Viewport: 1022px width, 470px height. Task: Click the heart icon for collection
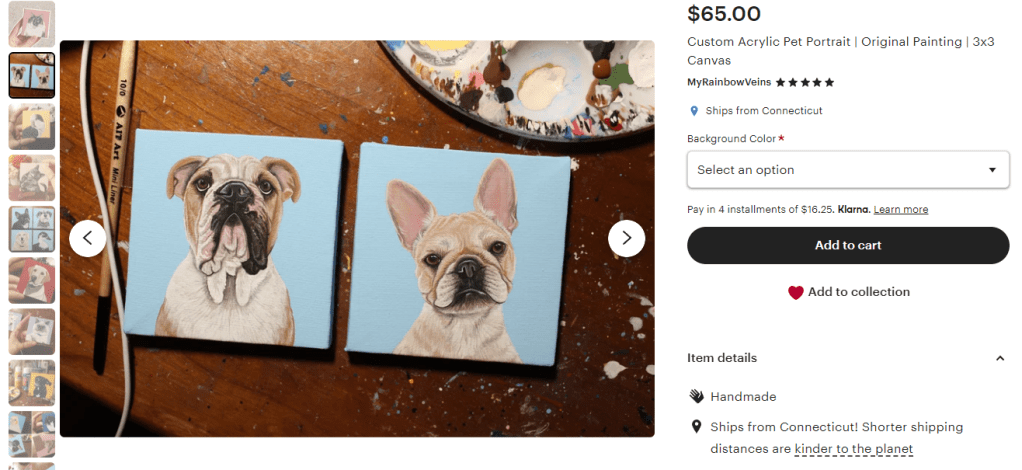coord(796,293)
